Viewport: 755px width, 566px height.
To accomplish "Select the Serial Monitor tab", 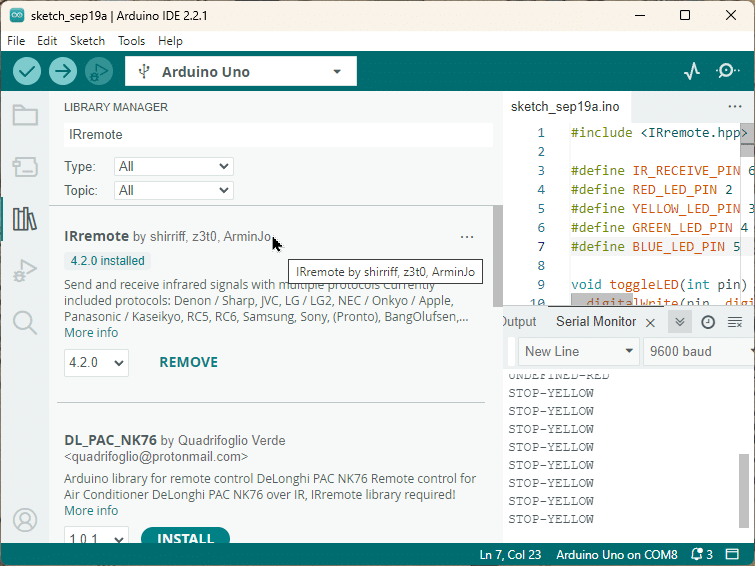I will pyautogui.click(x=596, y=322).
